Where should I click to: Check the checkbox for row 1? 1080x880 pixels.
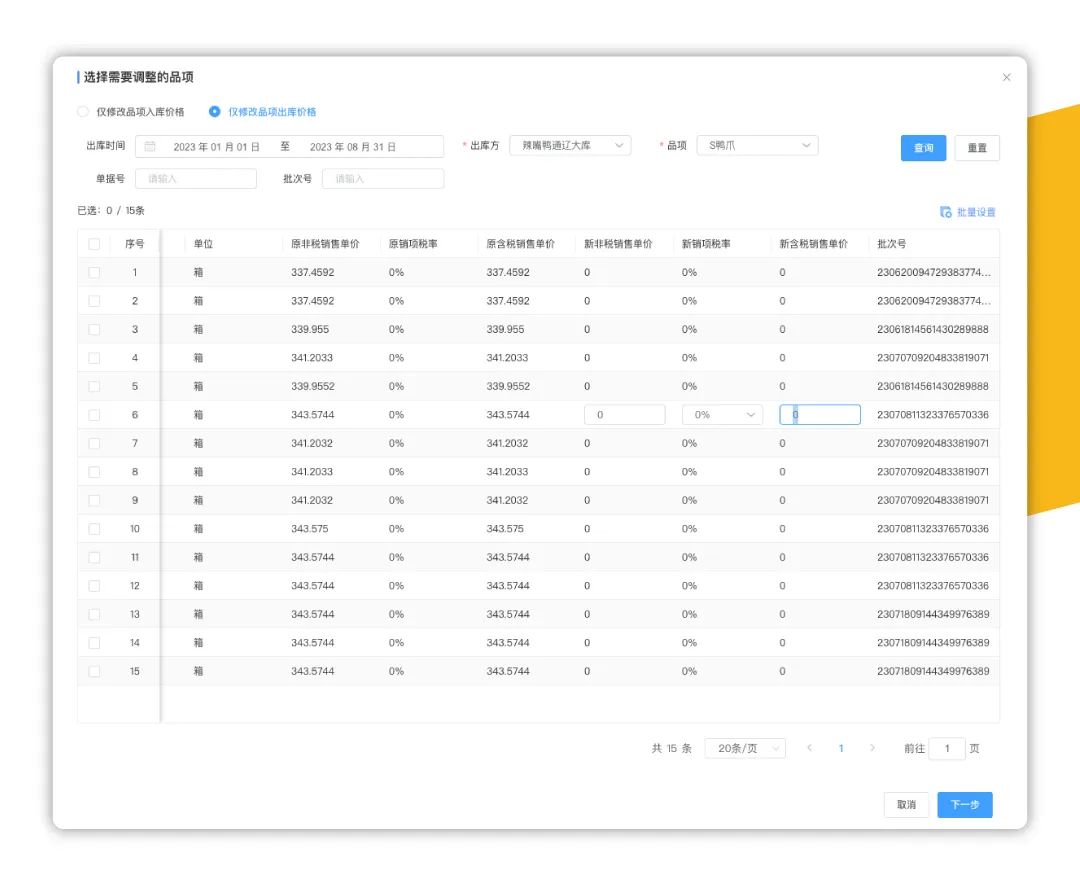point(94,273)
